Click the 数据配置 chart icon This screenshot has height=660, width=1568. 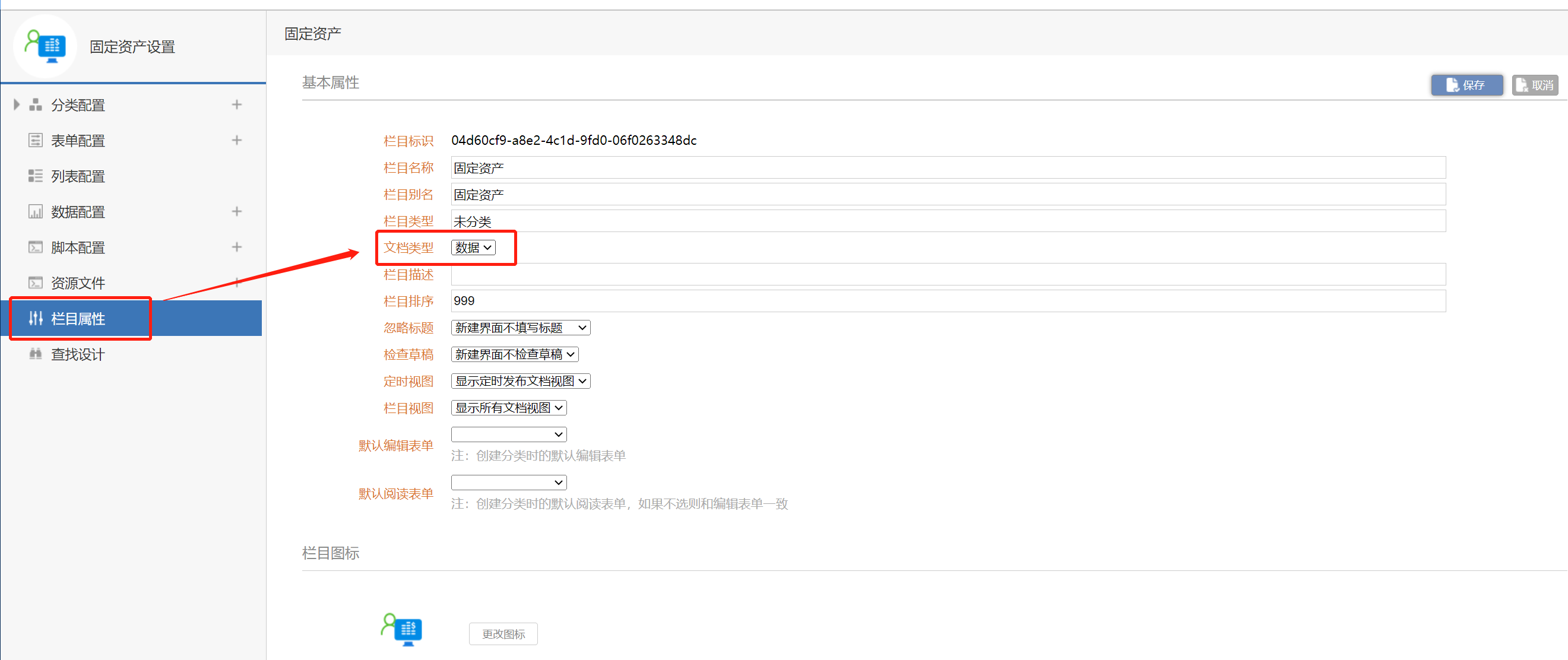pyautogui.click(x=35, y=212)
